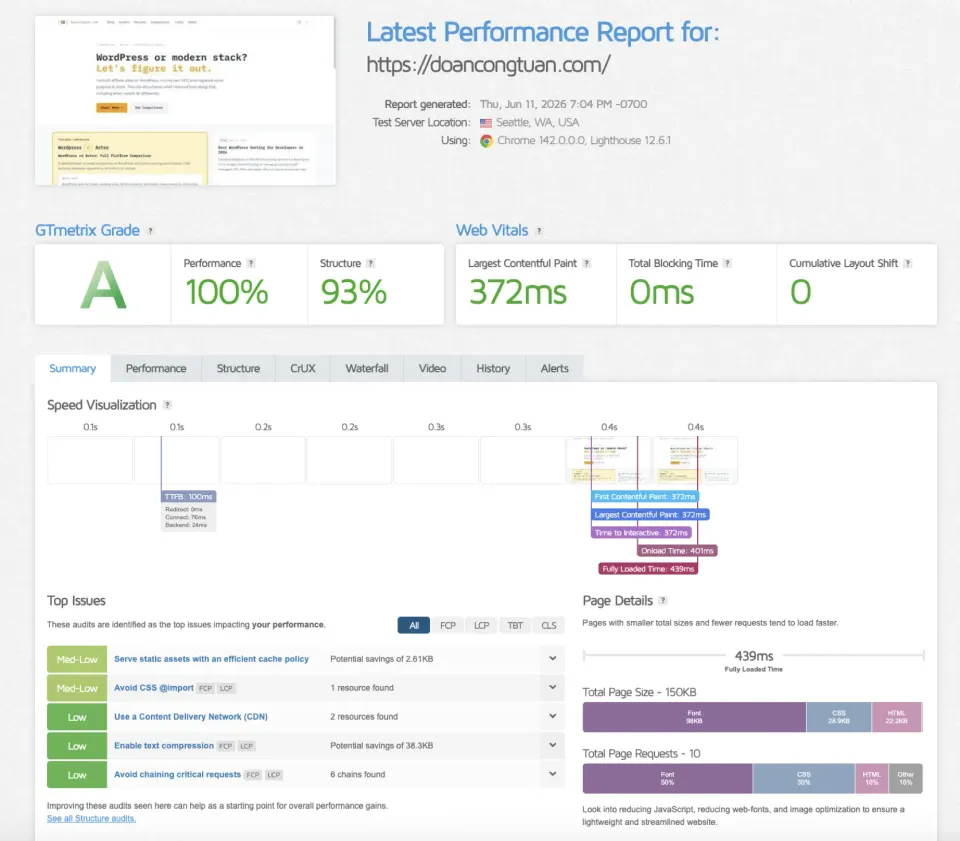Image resolution: width=960 pixels, height=841 pixels.
Task: Click the CSS 30% requests segment
Action: tap(803, 779)
